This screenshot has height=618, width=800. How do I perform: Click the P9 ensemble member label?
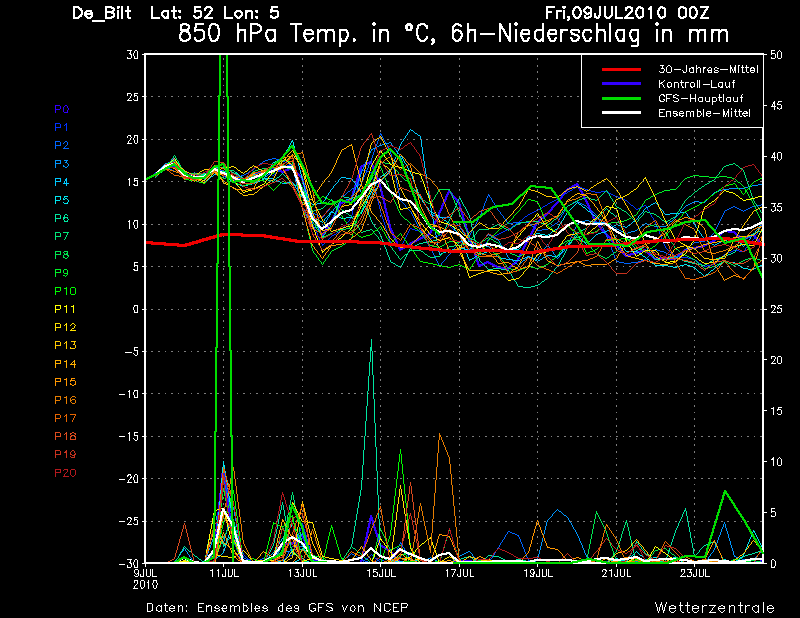(x=62, y=273)
